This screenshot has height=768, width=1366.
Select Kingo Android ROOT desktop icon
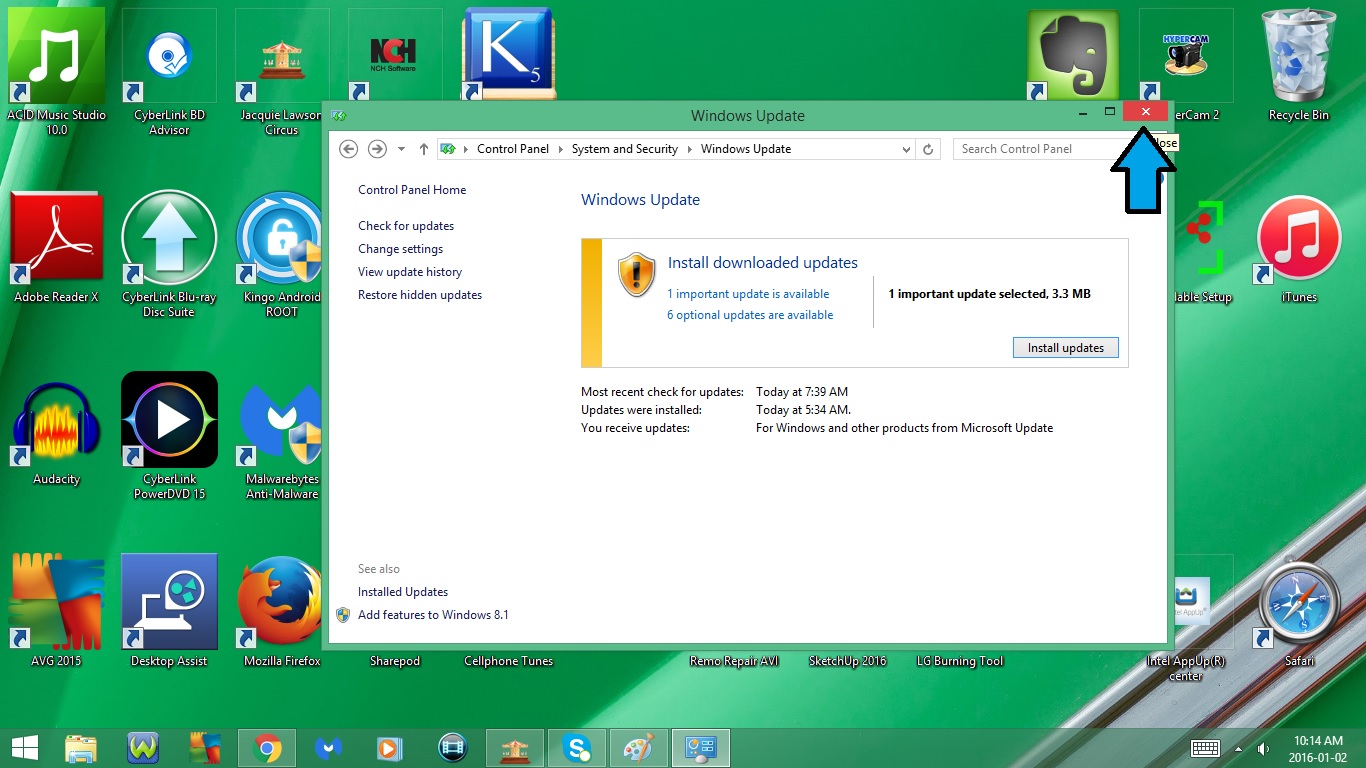(x=282, y=254)
